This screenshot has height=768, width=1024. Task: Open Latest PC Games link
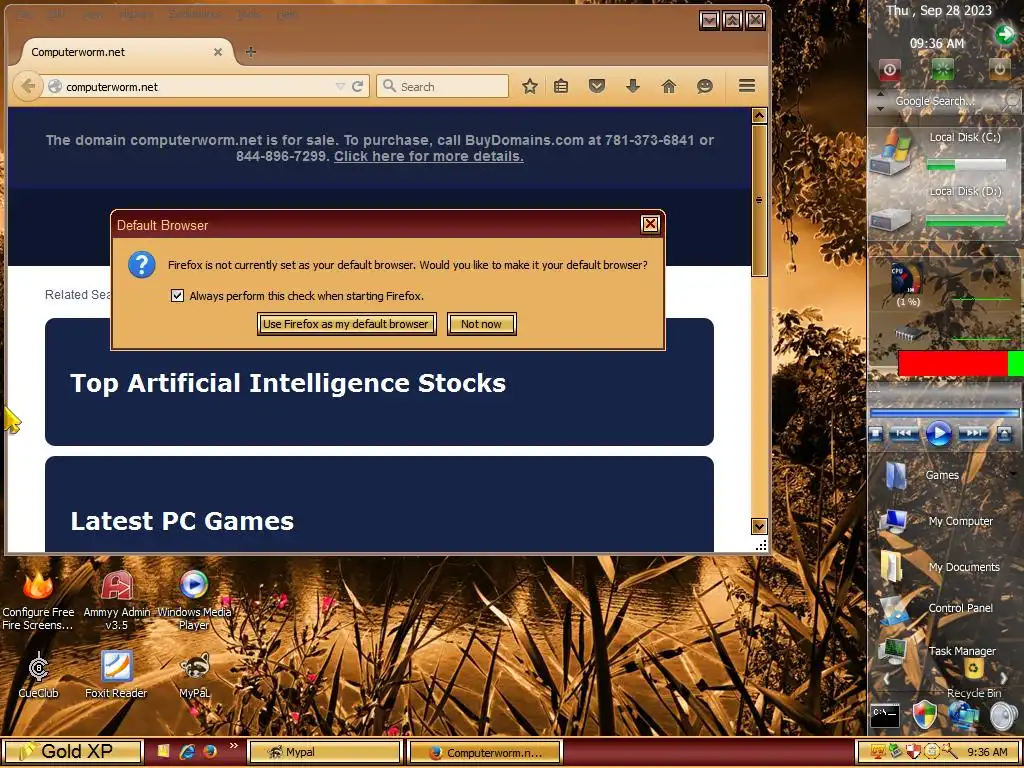pyautogui.click(x=182, y=520)
